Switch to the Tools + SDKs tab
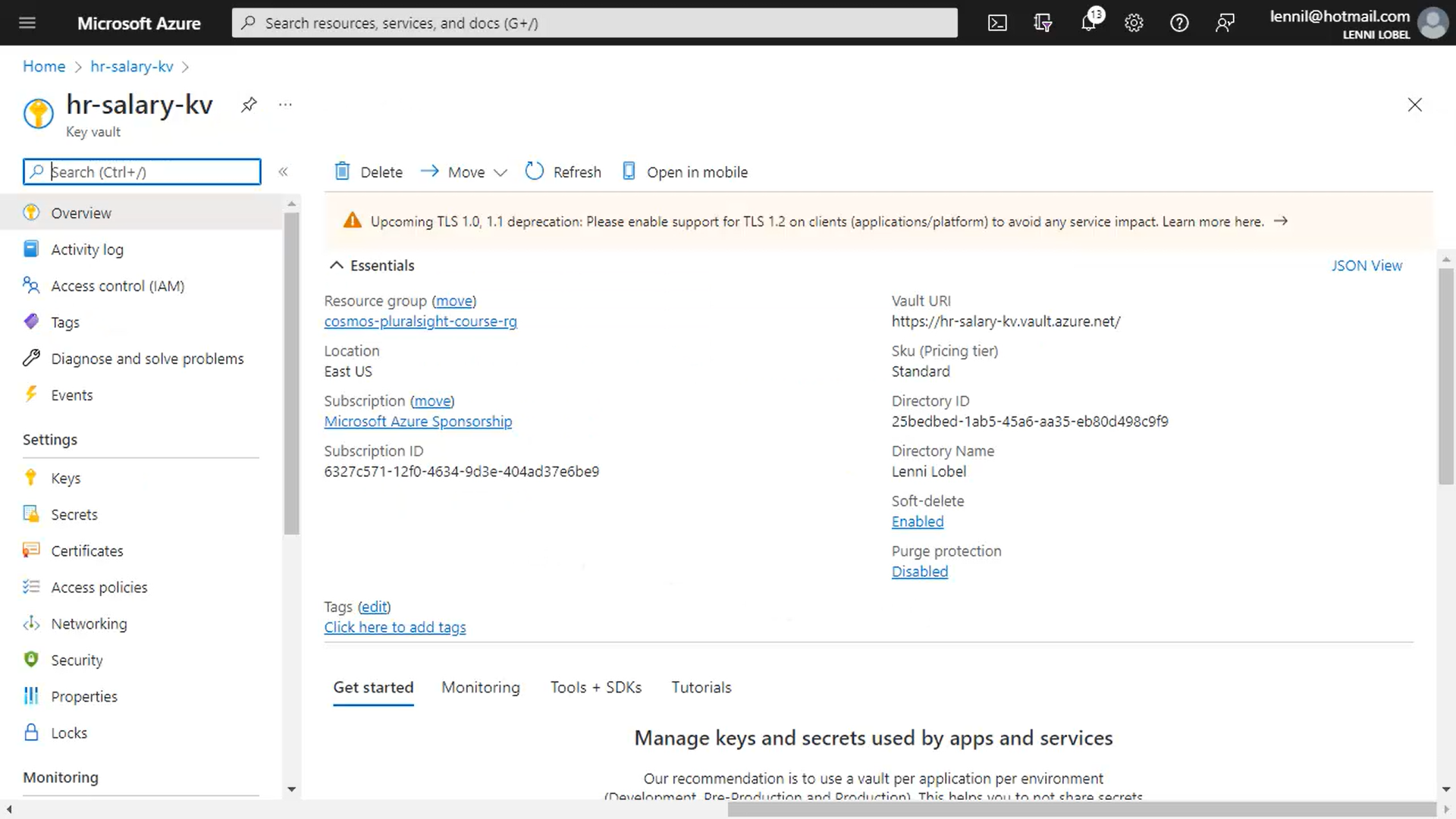 tap(596, 687)
